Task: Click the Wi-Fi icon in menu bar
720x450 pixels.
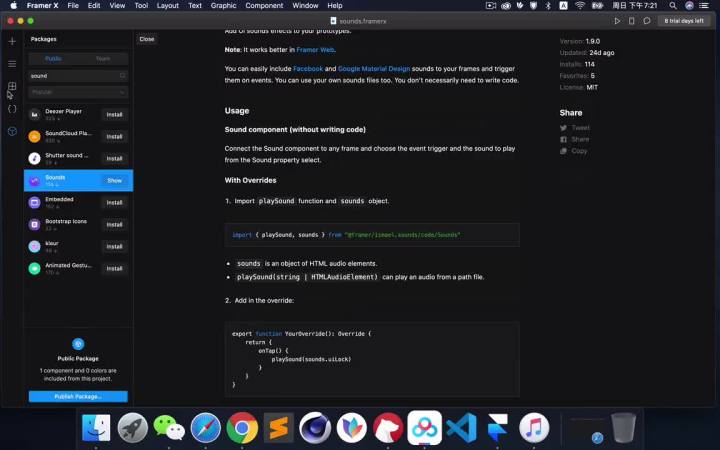Action: (580, 6)
